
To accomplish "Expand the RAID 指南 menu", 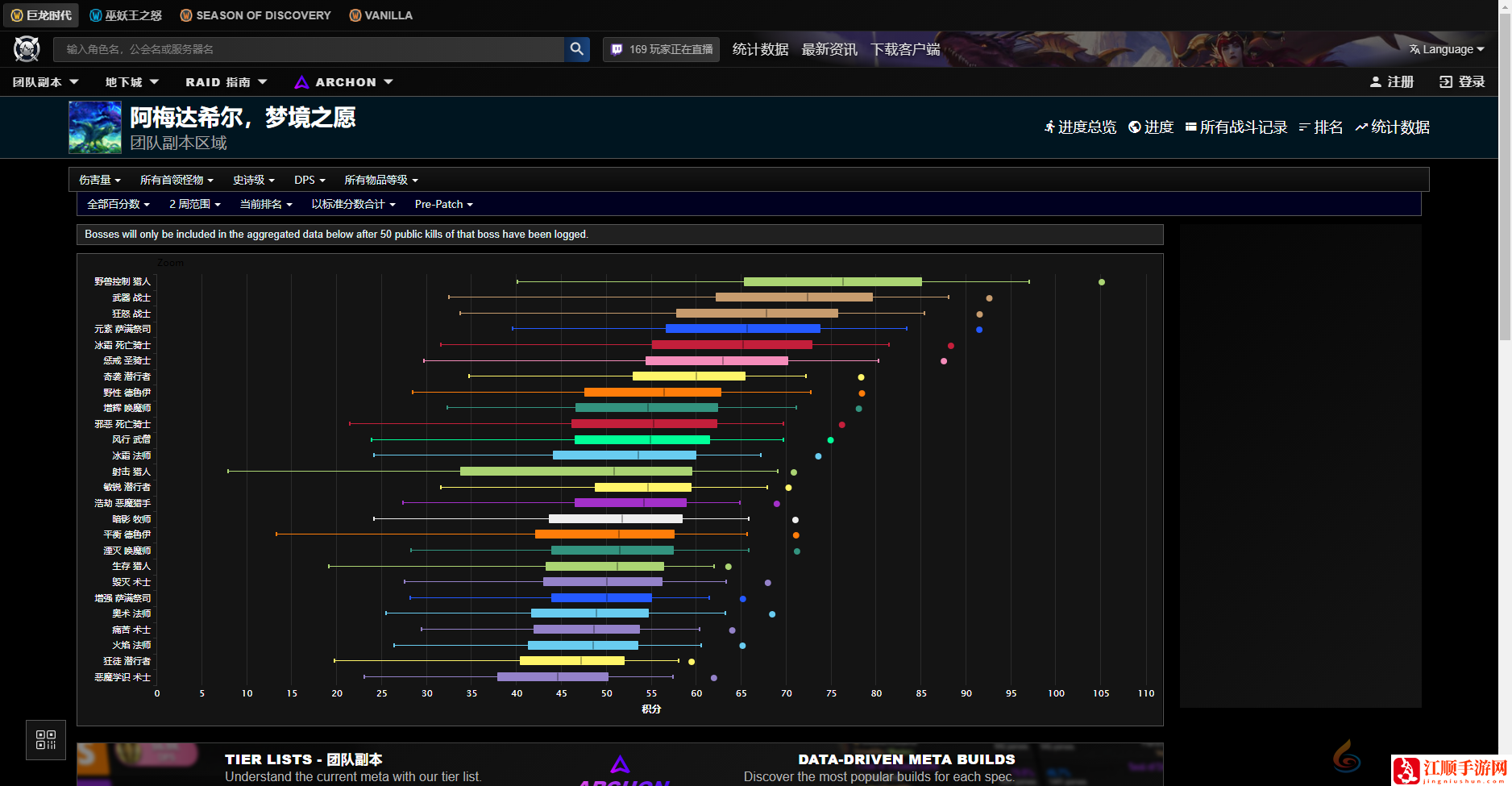I will [x=226, y=82].
